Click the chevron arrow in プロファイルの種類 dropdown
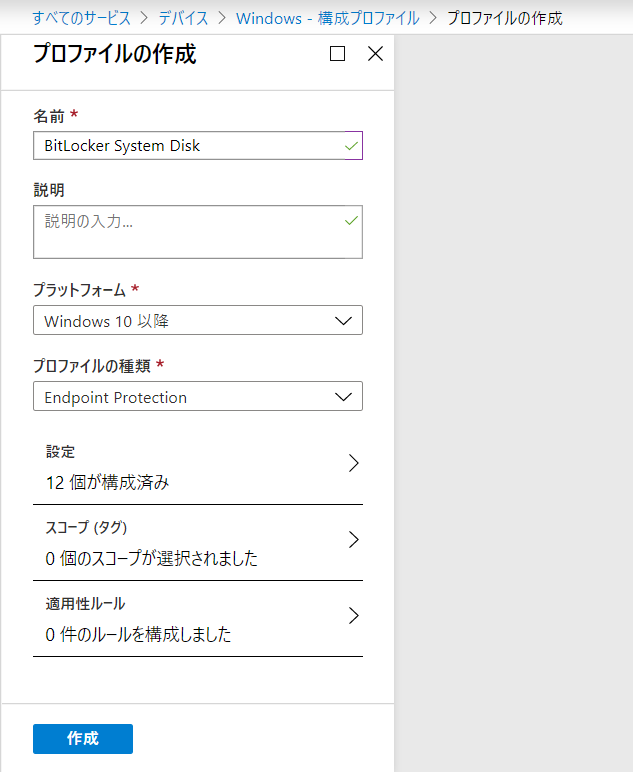 coord(343,397)
